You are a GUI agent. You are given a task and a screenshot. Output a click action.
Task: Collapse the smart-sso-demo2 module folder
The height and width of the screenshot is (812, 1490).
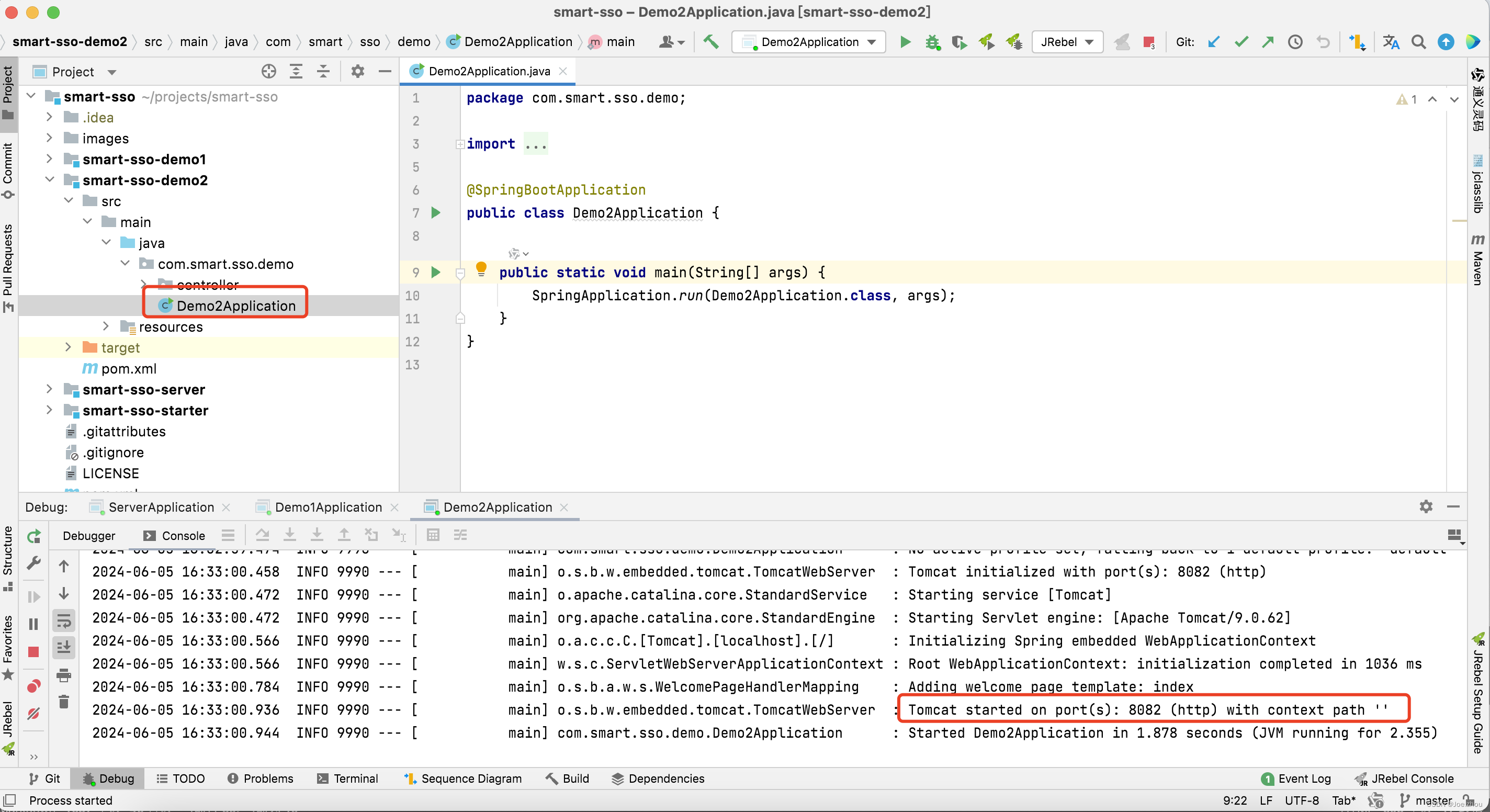(49, 180)
